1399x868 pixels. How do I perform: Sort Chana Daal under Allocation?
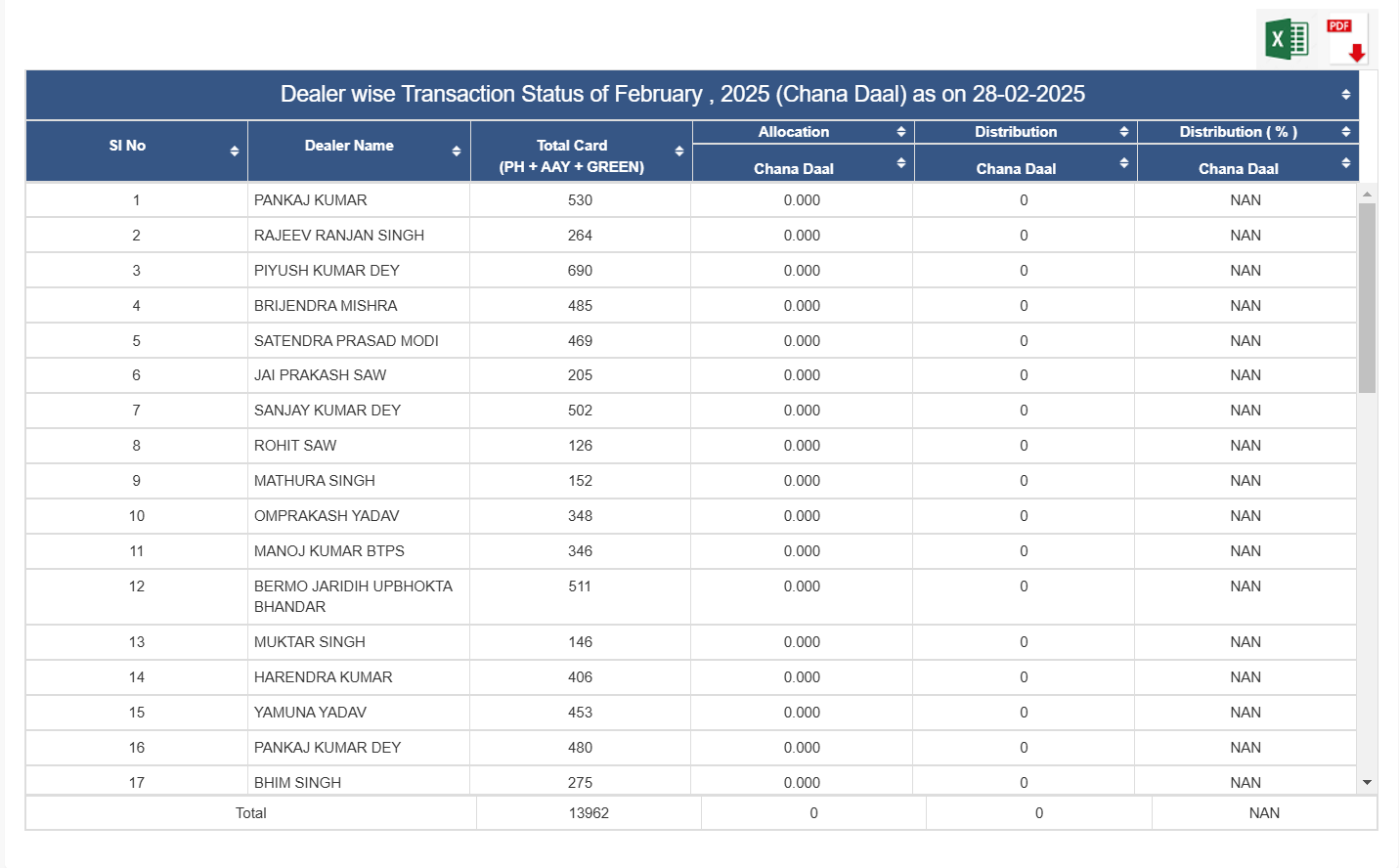901,162
